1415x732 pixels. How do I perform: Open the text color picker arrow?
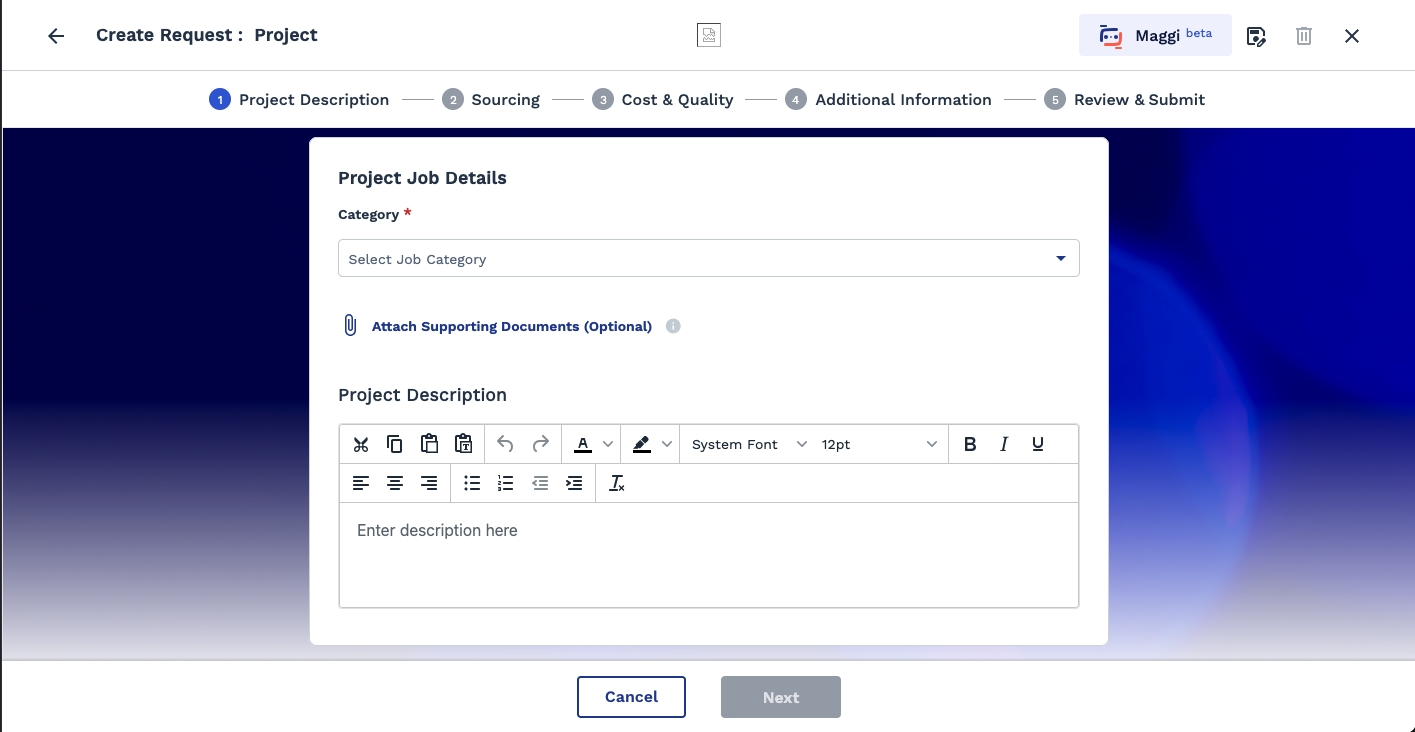coord(608,444)
